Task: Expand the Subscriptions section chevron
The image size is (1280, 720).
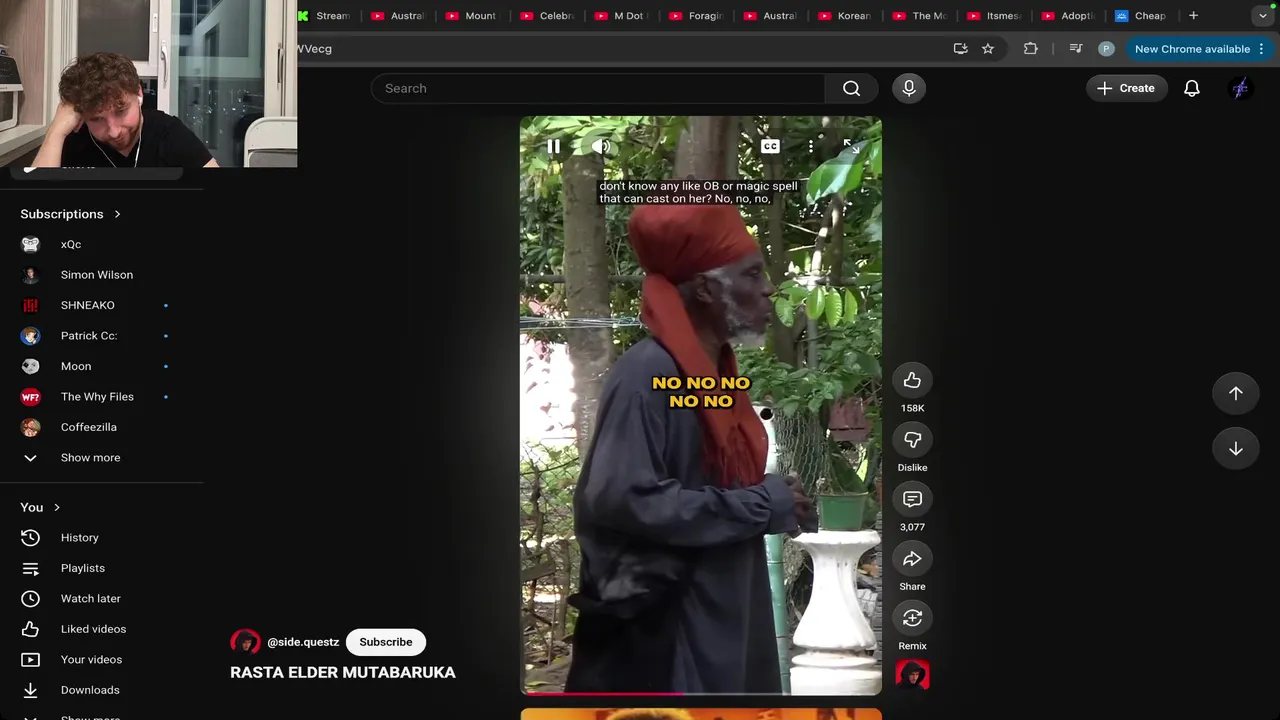Action: click(117, 214)
